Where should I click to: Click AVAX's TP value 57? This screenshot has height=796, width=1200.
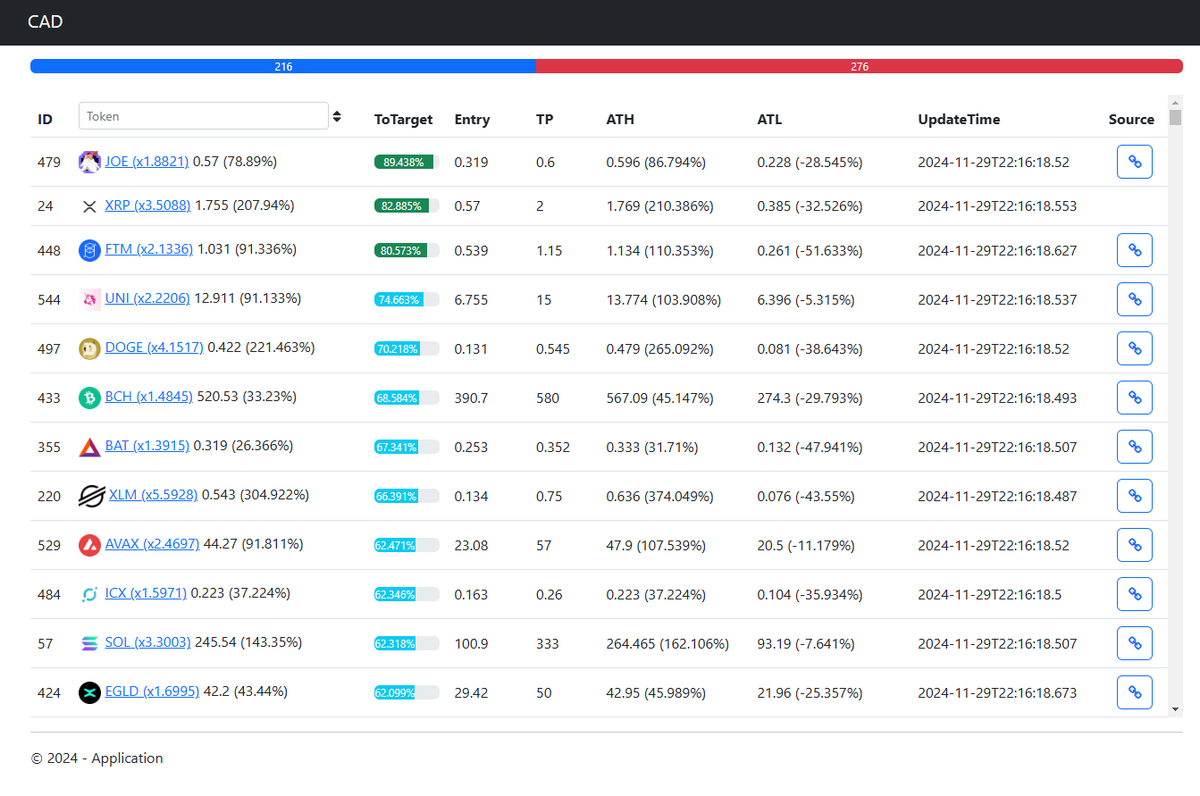[544, 546]
